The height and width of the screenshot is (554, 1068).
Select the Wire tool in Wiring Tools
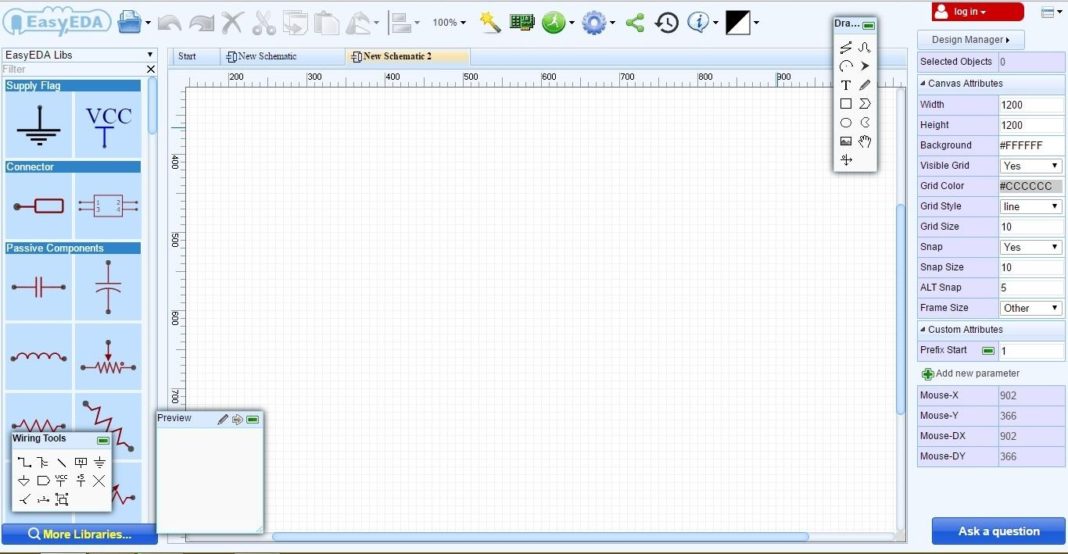(24, 462)
